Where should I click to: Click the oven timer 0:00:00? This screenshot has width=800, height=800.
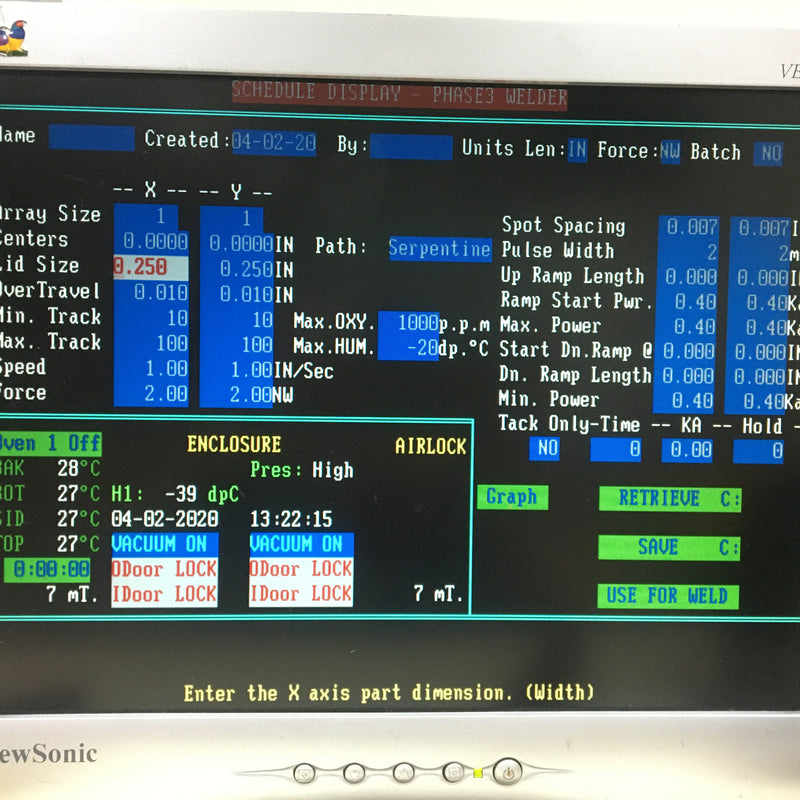click(x=47, y=570)
